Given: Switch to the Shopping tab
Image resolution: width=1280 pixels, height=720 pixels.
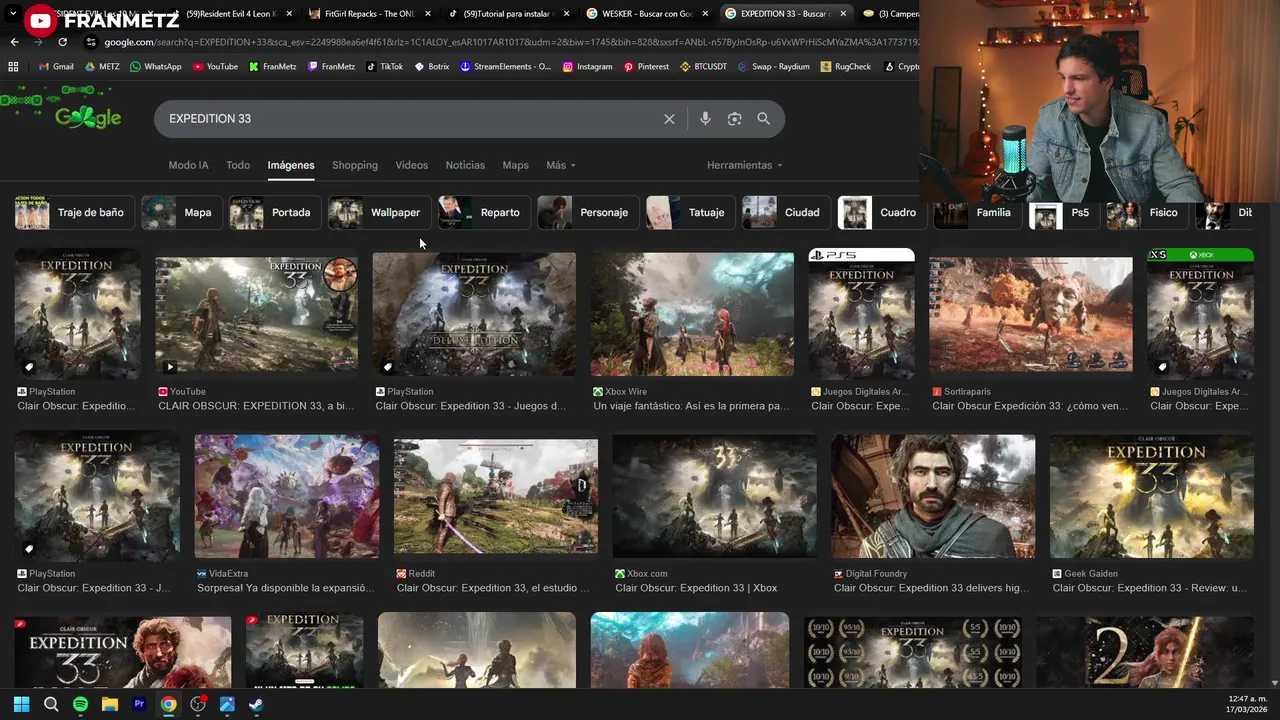Looking at the screenshot, I should 355,165.
